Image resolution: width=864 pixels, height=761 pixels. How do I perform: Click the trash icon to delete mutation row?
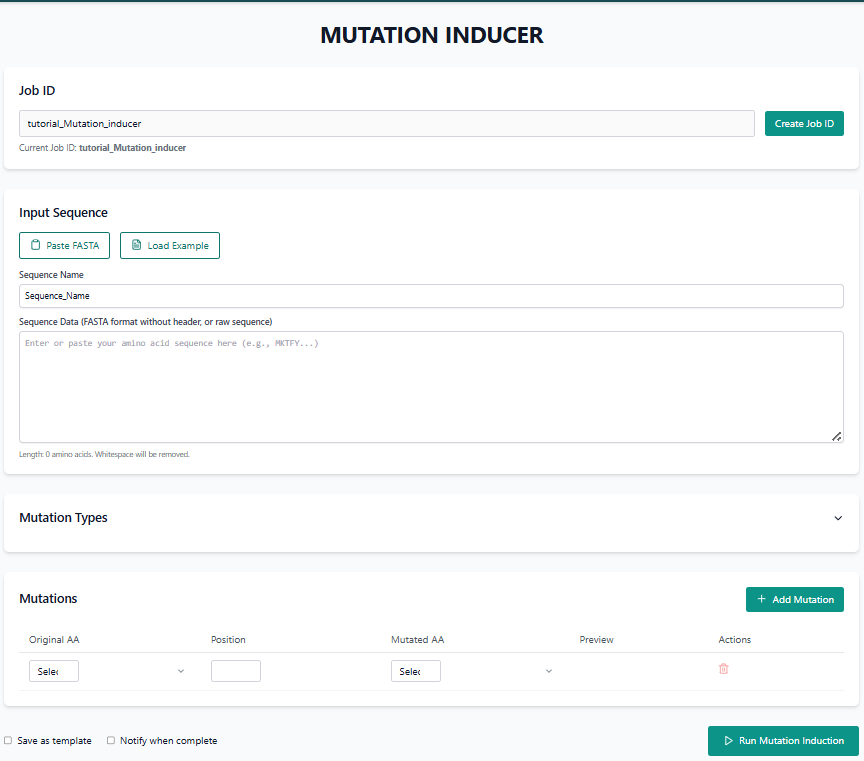(x=723, y=668)
